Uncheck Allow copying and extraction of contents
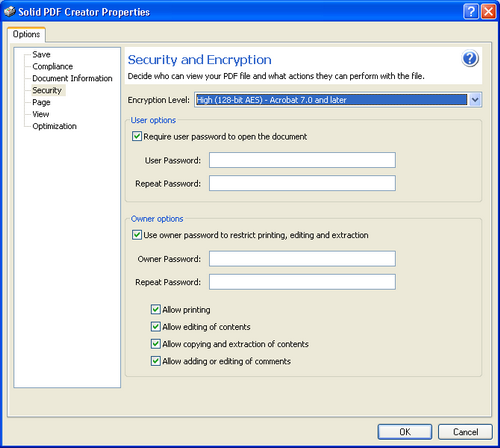 point(155,344)
